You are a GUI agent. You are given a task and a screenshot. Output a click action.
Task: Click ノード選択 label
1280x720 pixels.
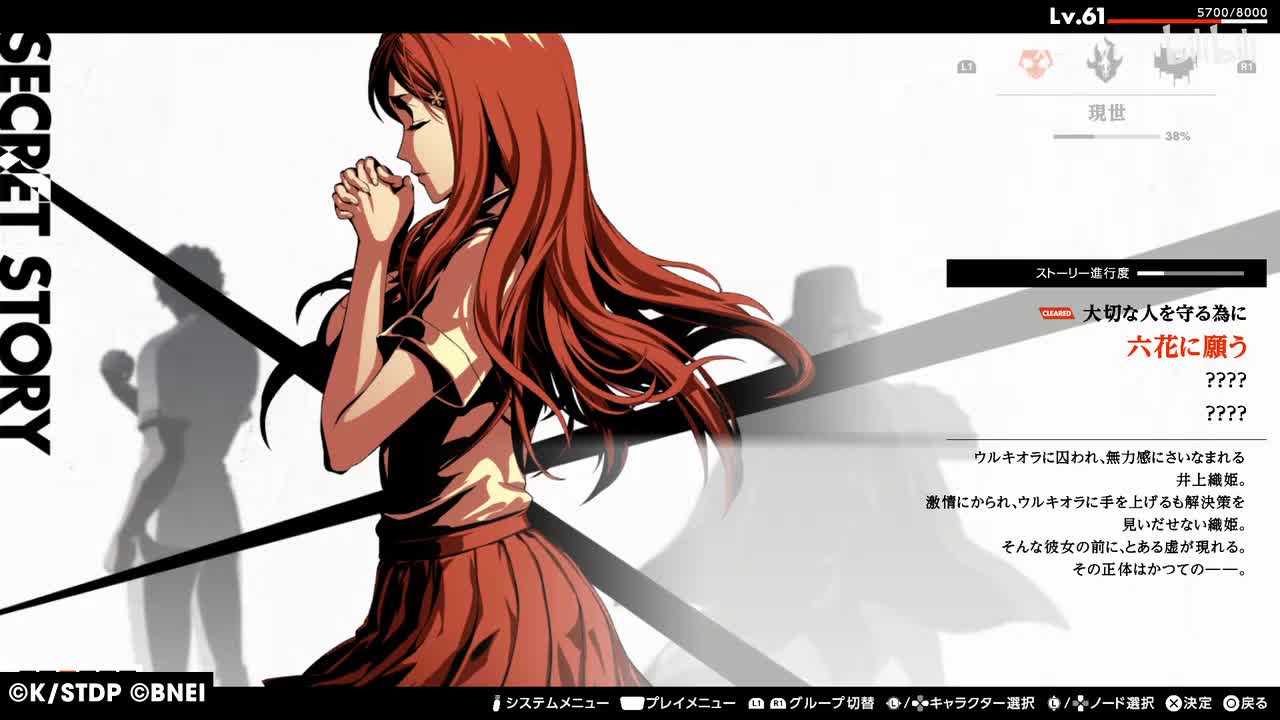(x=1121, y=704)
